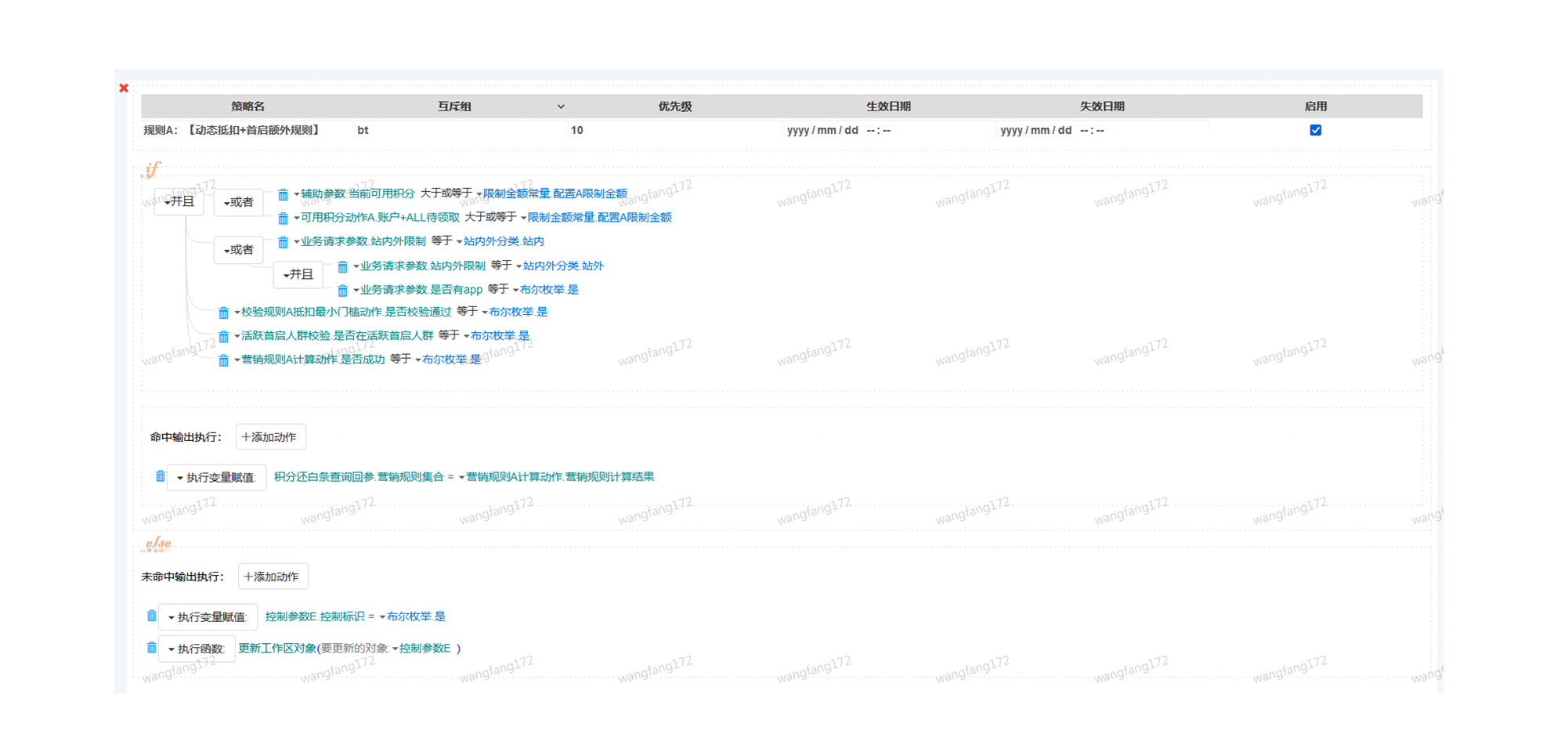Delete the 控制参数E.控制标识 assignment action
Screen dimensions: 1568x752
151,616
